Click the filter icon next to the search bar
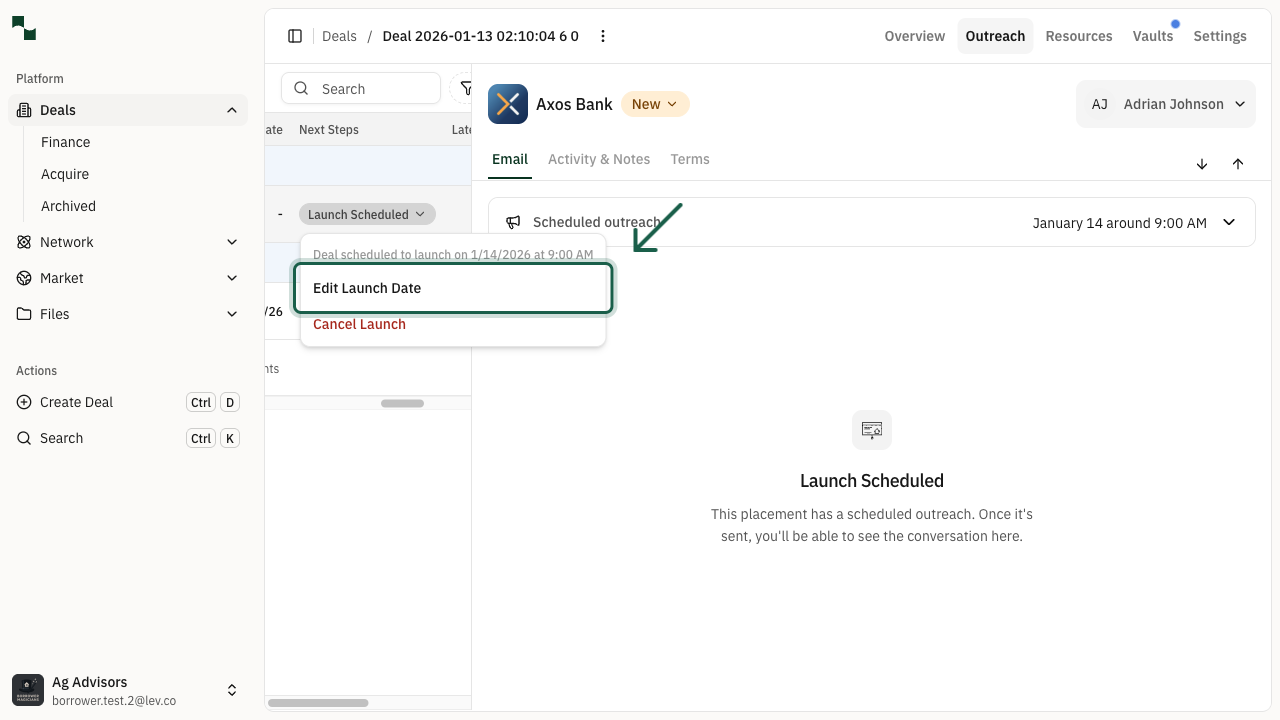 click(x=466, y=88)
